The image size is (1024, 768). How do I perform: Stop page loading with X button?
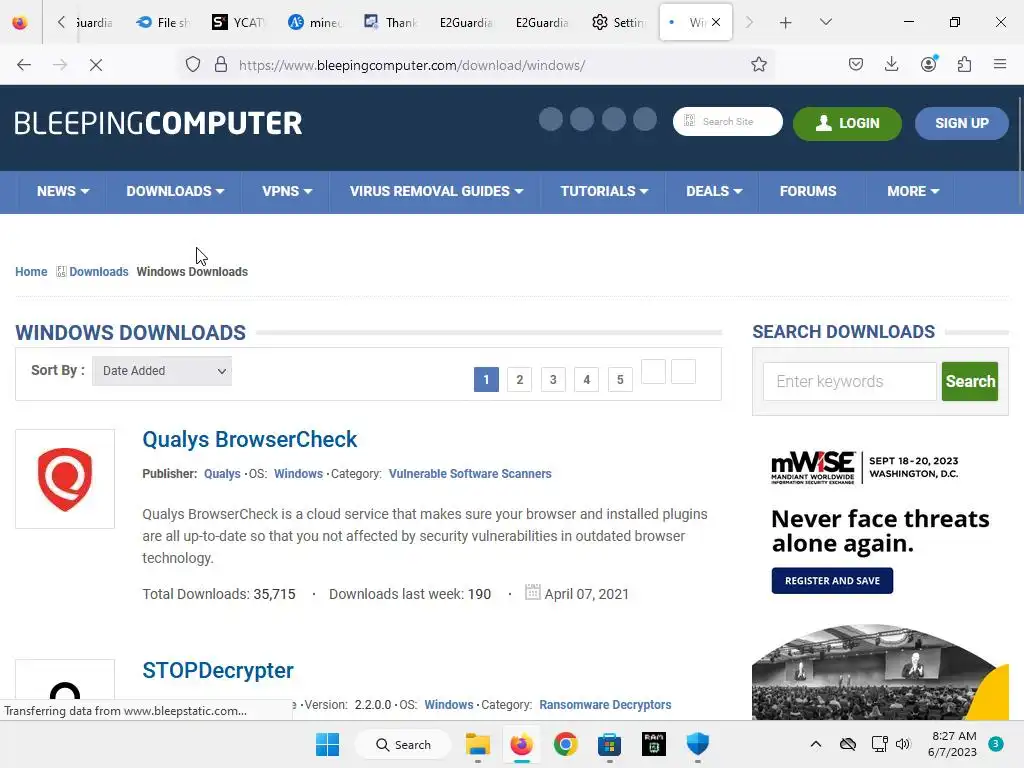coord(96,65)
